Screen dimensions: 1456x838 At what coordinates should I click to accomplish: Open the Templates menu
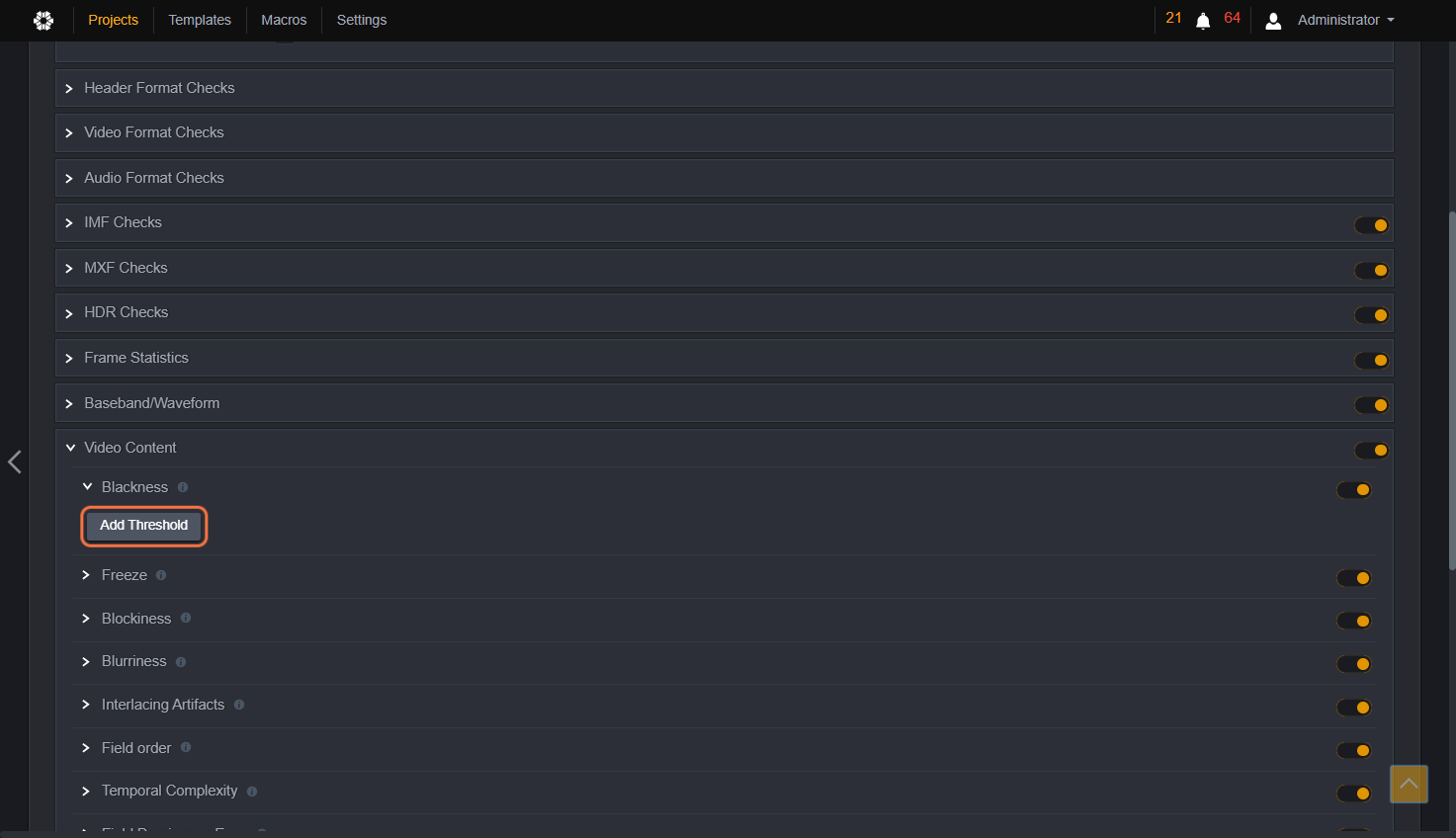click(200, 20)
